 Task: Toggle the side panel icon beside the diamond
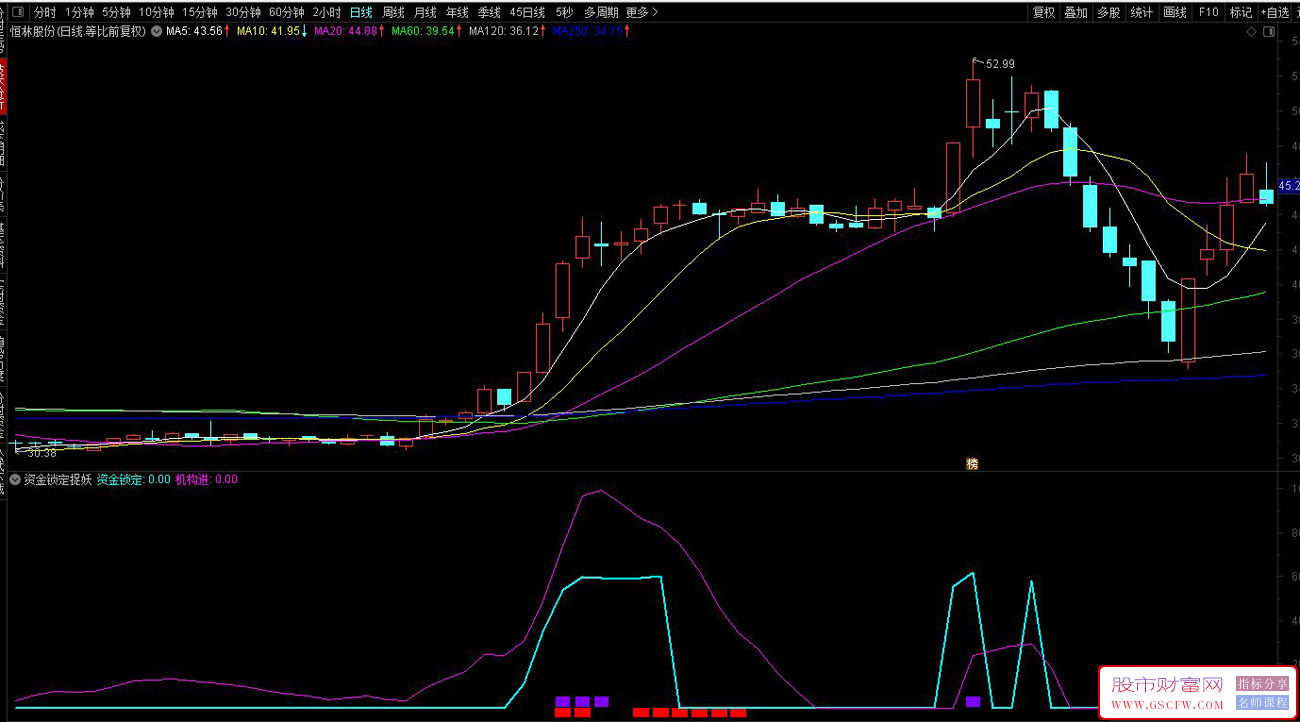(x=1269, y=32)
